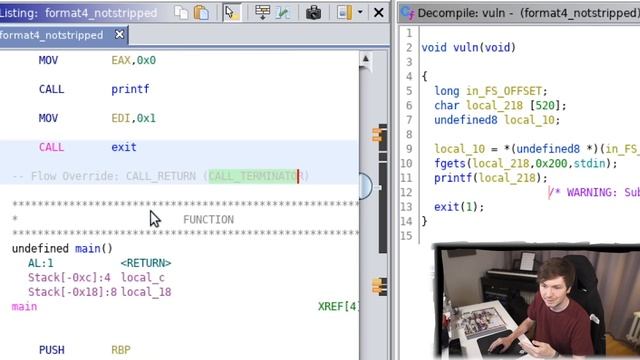Image resolution: width=640 pixels, height=360 pixels.
Task: Click 'AL:1' return storage entry
Action: (40, 263)
